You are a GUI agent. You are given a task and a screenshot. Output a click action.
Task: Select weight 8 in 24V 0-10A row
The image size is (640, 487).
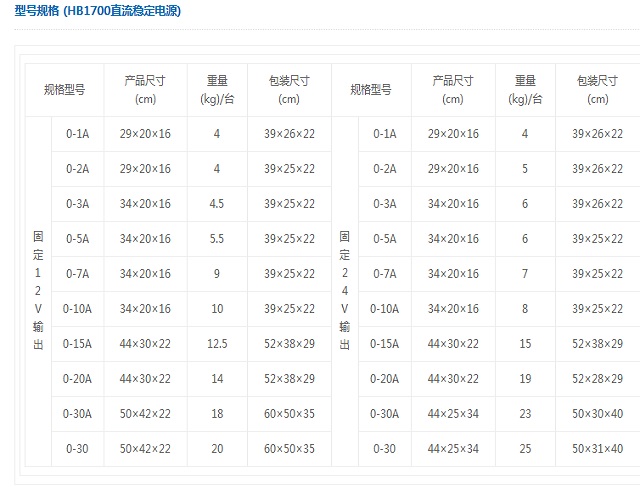525,309
